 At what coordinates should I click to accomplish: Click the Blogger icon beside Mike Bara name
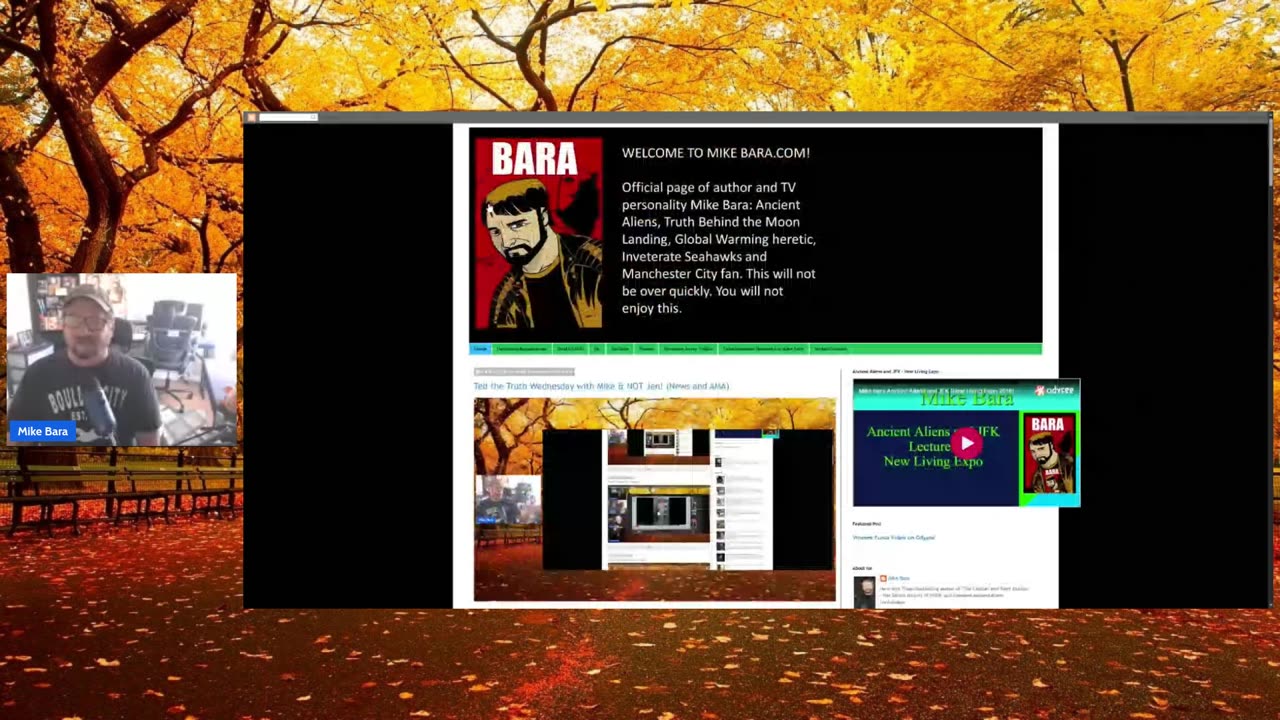point(883,578)
